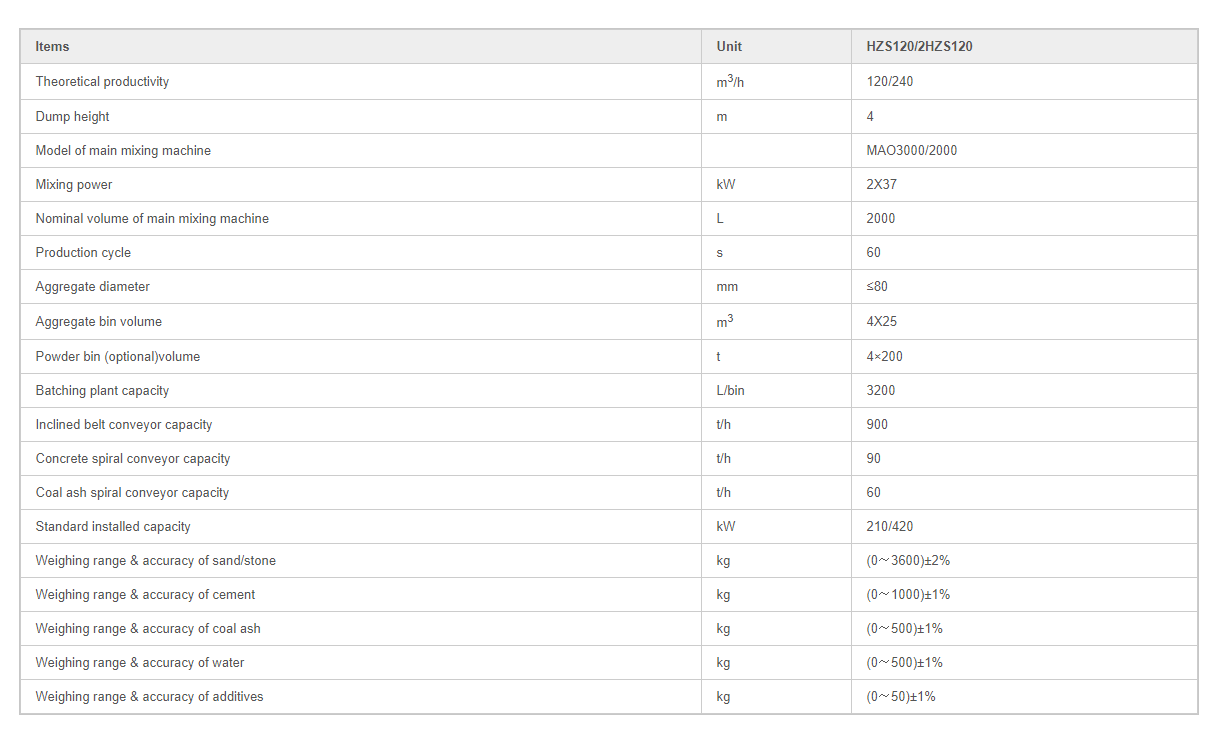1209x738 pixels.
Task: Select Coal ash spiral conveyor capacity label
Action: 132,493
